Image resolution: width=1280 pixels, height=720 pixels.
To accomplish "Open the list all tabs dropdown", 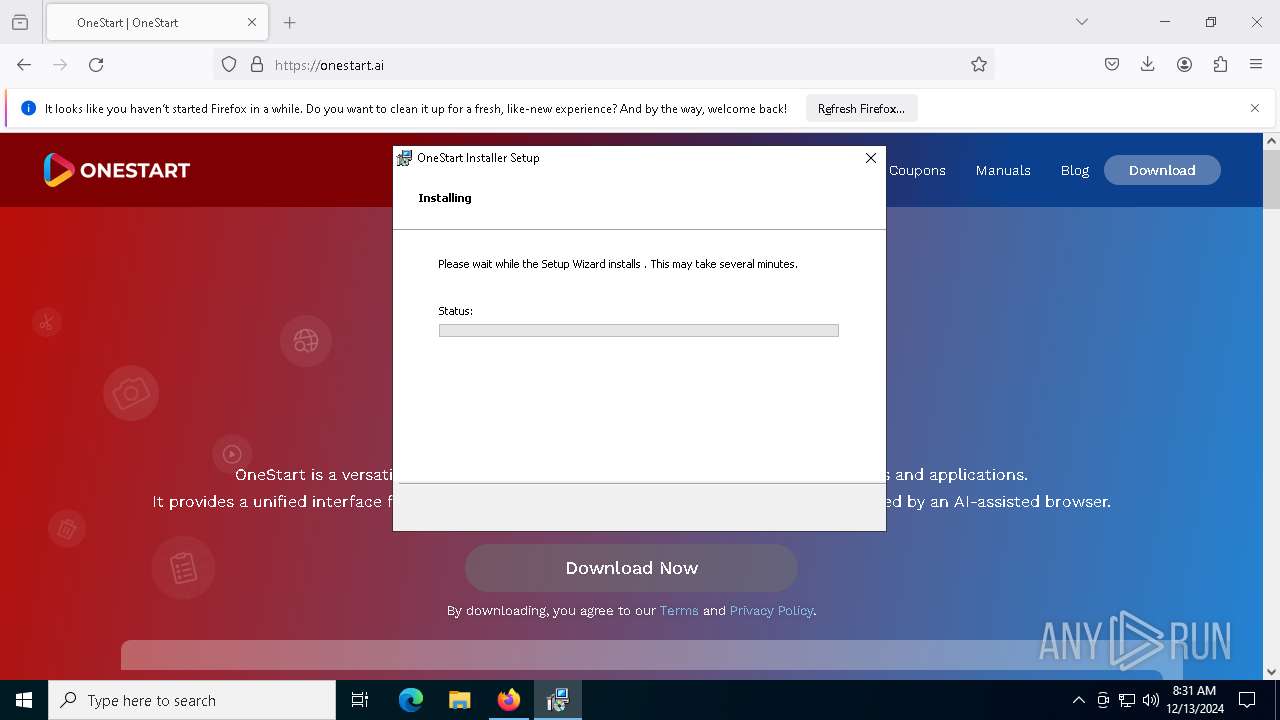I will (1082, 22).
